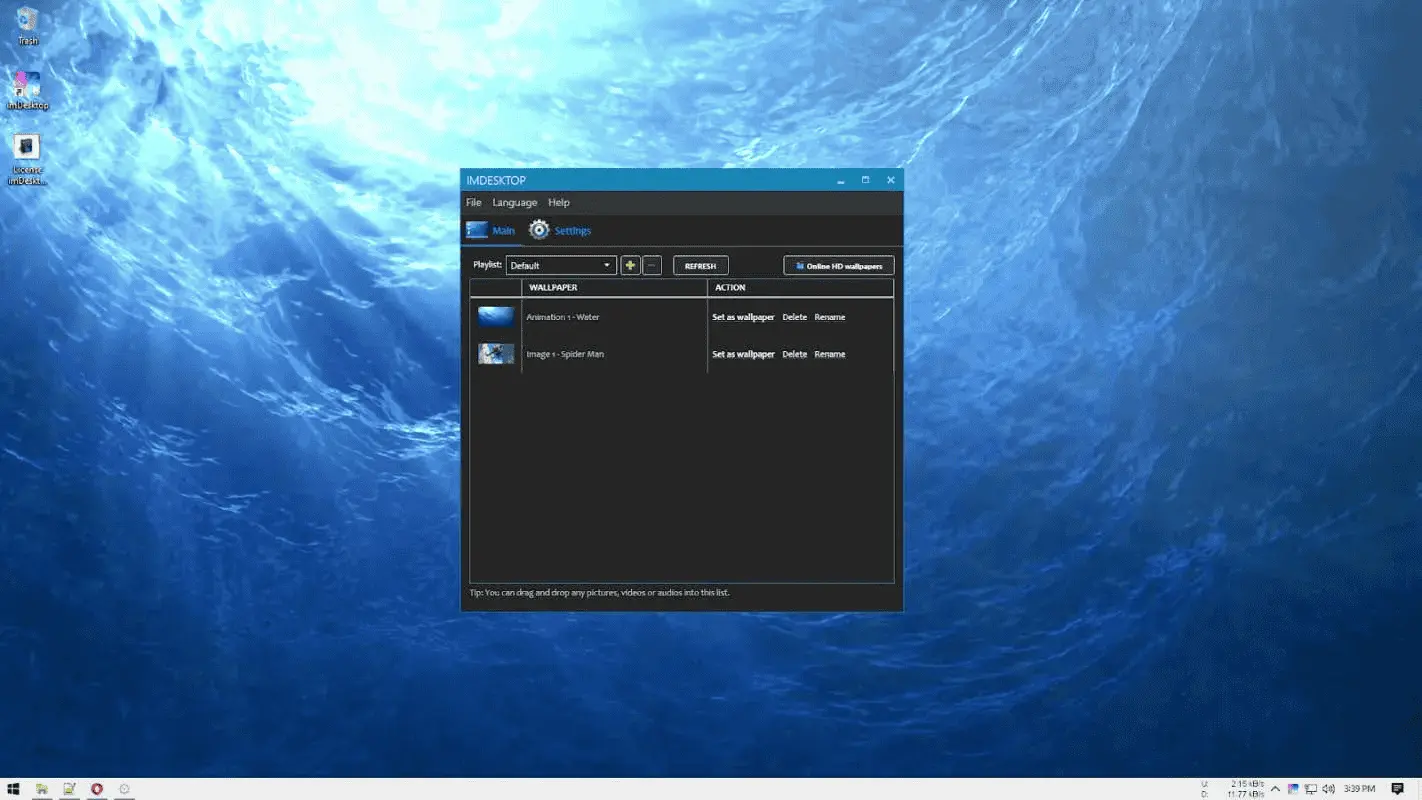Open the Help menu

click(559, 202)
